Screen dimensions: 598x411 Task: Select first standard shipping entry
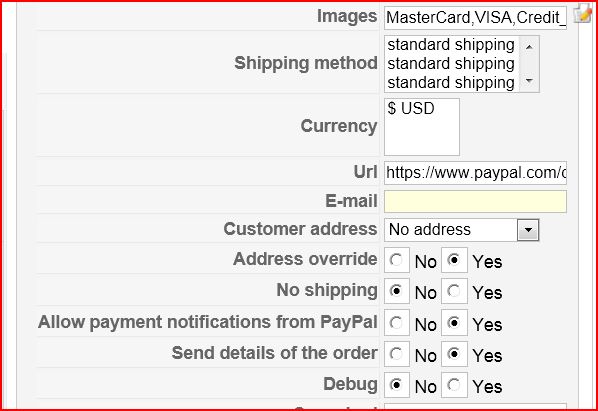pos(451,45)
